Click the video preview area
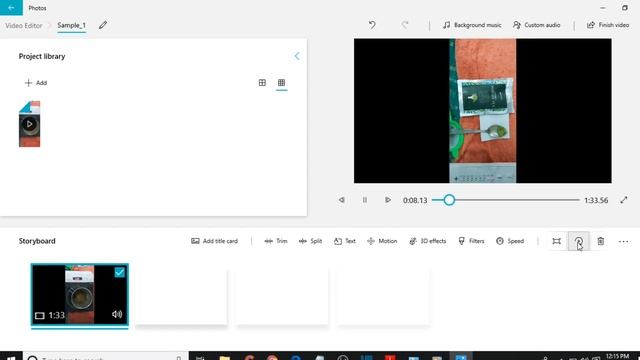640x360 pixels. pos(482,111)
